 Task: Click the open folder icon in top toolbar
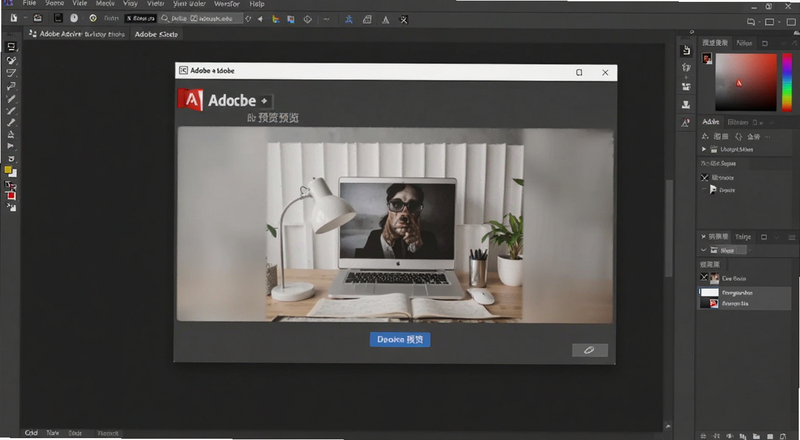point(37,18)
